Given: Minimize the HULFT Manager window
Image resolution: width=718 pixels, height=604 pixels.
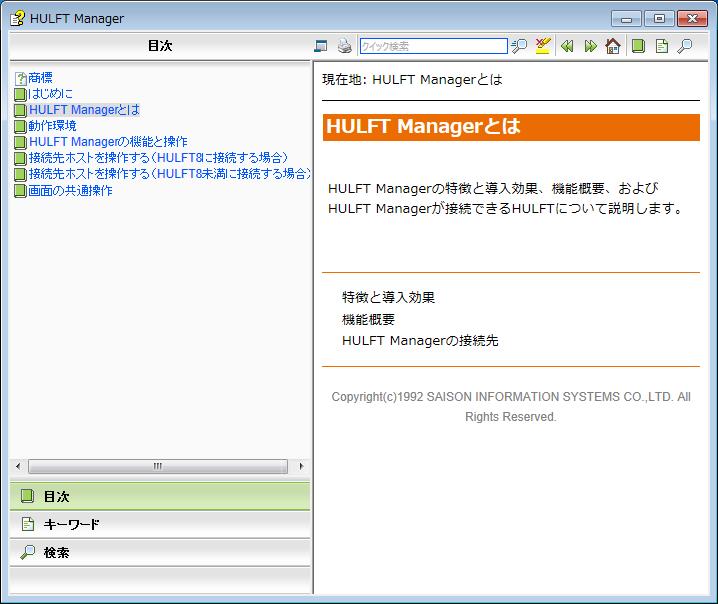Looking at the screenshot, I should point(626,19).
